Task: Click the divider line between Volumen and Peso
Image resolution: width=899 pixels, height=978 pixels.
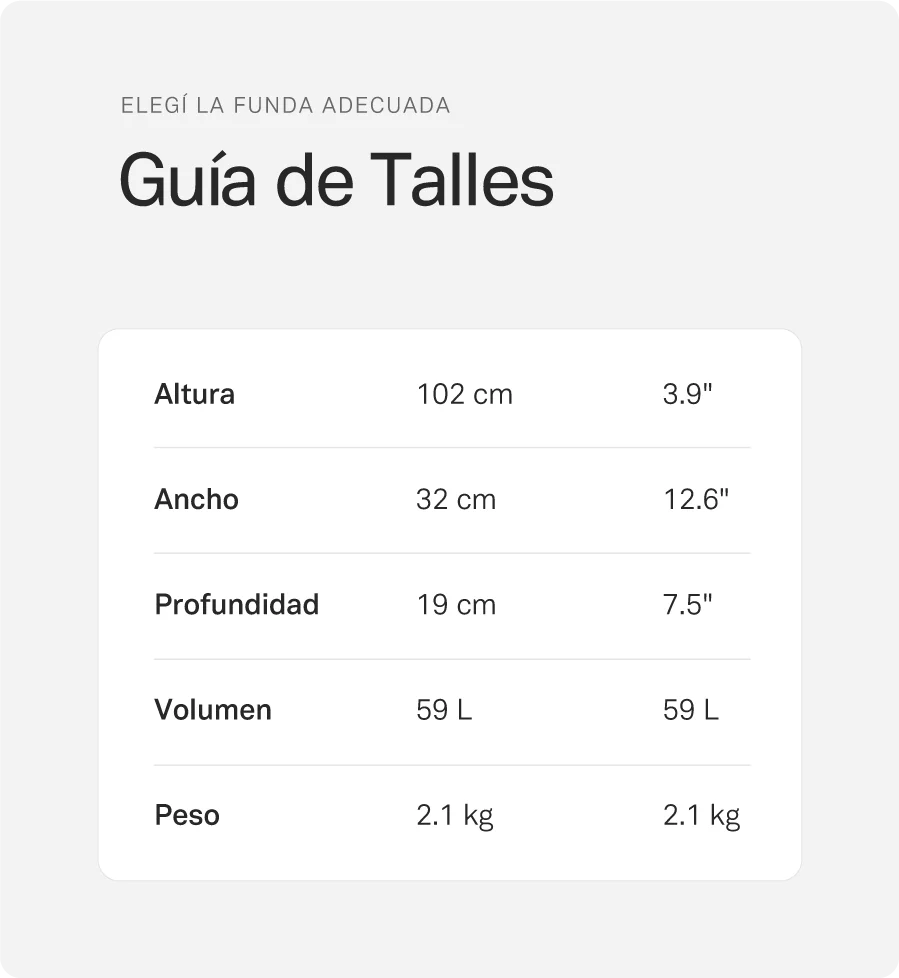Action: point(452,765)
